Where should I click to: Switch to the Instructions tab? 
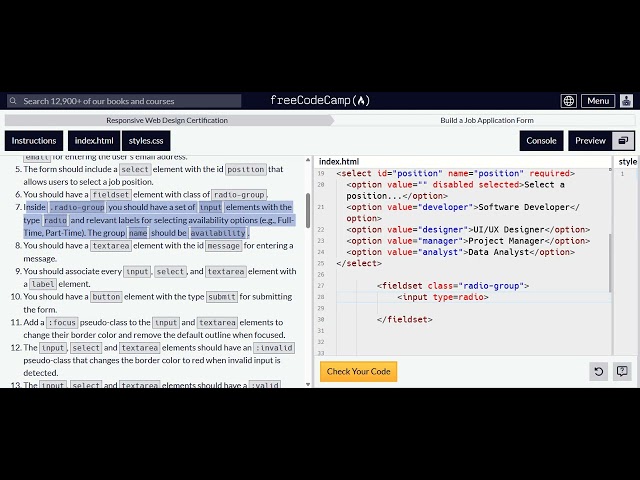34,141
